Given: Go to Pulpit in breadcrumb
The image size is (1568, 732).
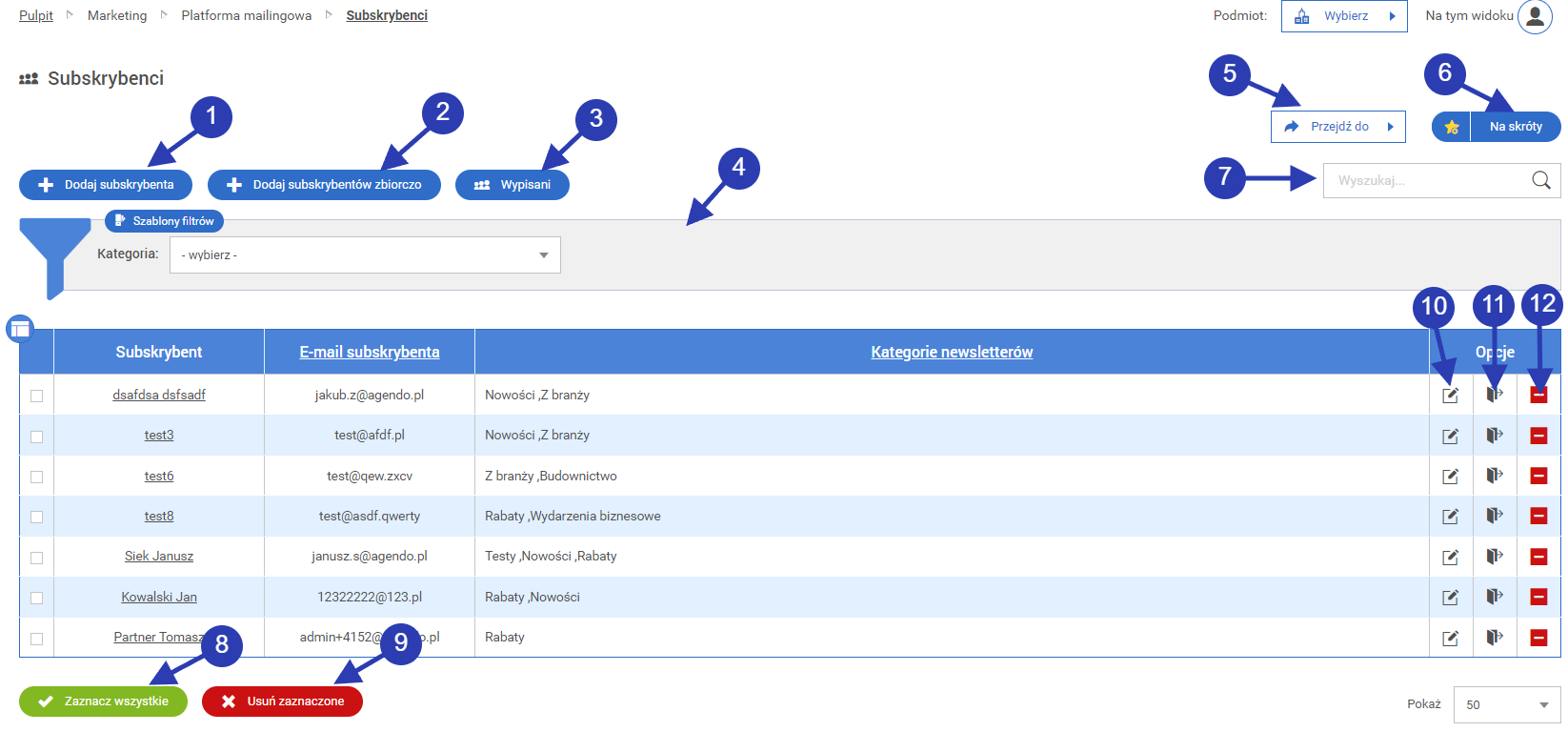Looking at the screenshot, I should [x=36, y=16].
